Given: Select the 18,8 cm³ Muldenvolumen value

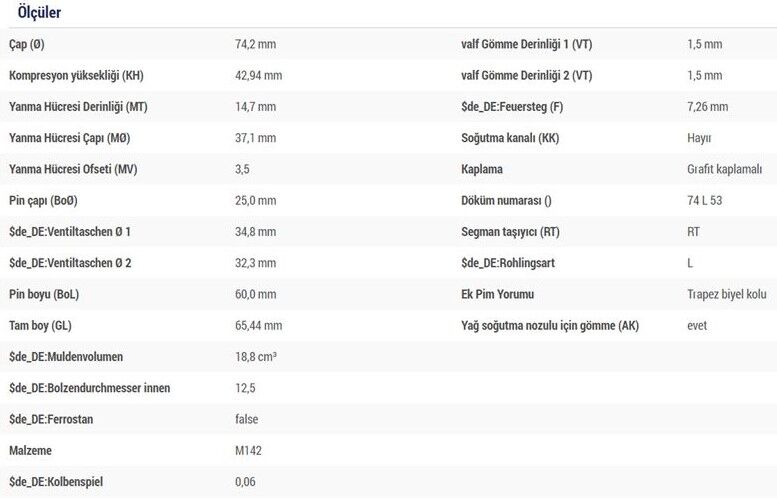Looking at the screenshot, I should coord(256,356).
